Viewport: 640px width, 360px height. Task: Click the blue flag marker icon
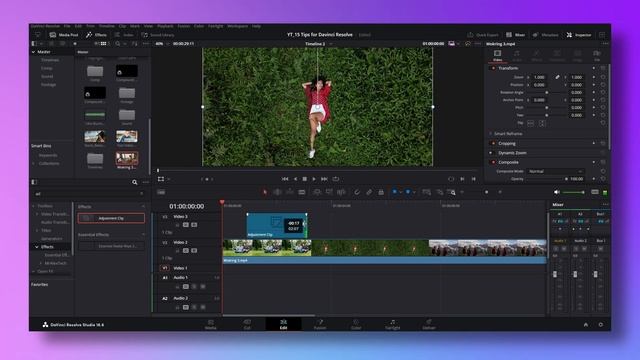[394, 192]
